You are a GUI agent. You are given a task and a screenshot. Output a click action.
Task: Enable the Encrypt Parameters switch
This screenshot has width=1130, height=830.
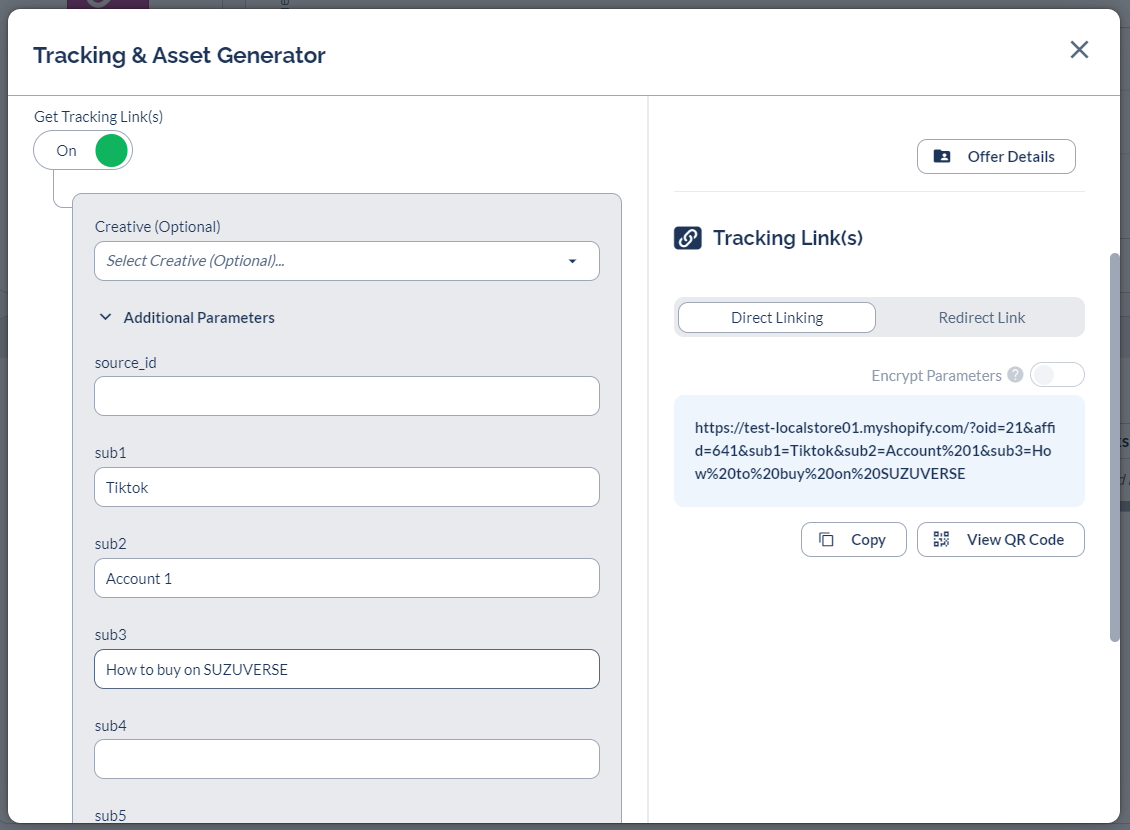point(1056,375)
